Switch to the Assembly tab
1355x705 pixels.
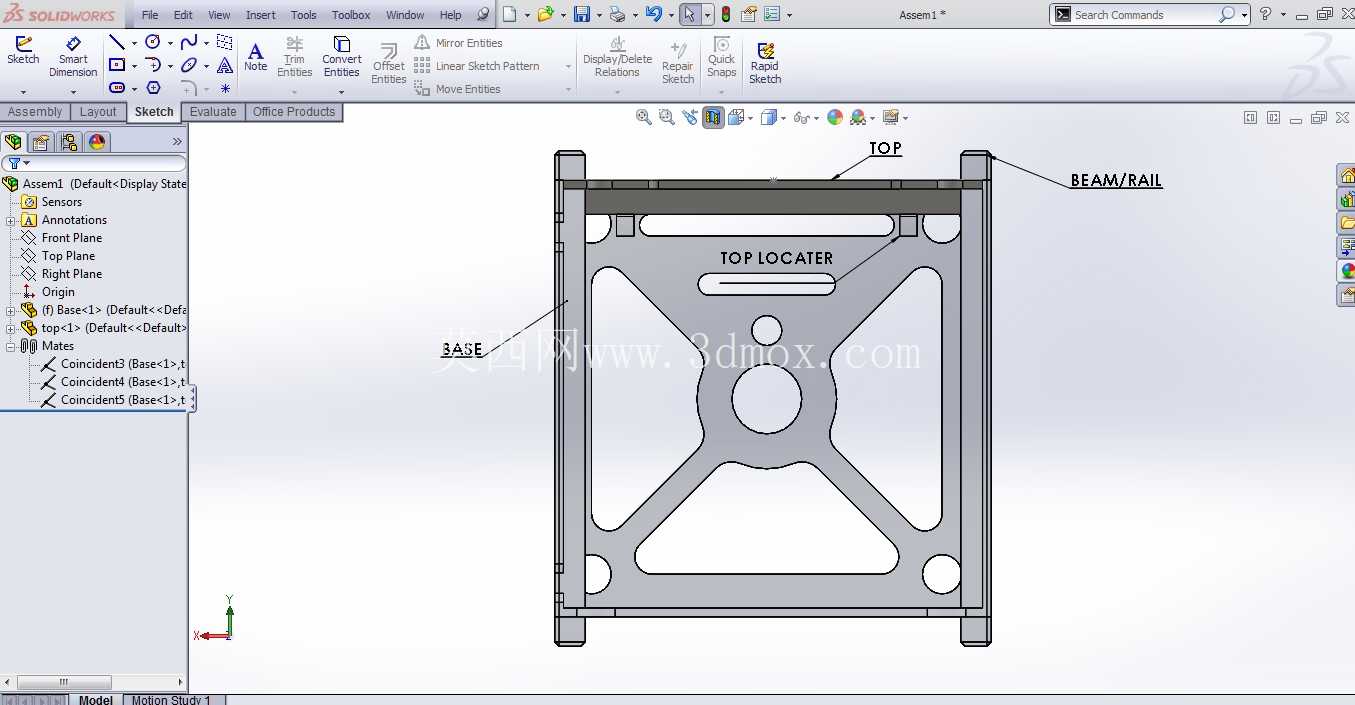click(x=35, y=112)
